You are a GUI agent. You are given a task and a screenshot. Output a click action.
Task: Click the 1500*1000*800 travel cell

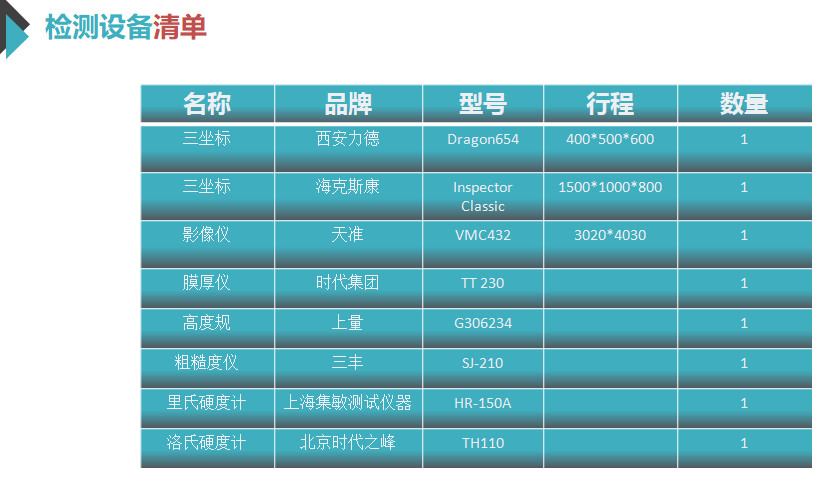610,187
